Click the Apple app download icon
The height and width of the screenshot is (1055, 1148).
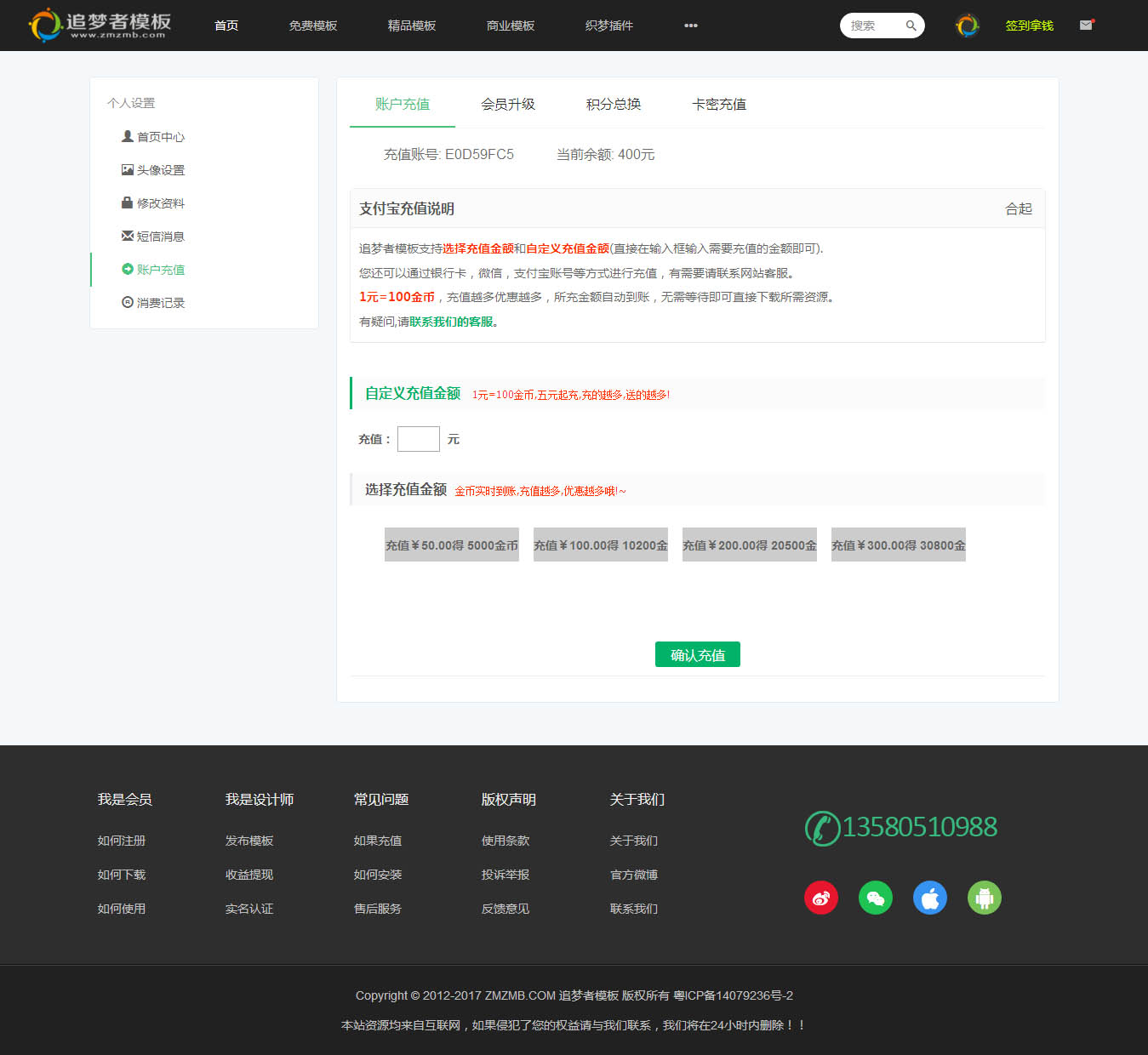tap(929, 898)
